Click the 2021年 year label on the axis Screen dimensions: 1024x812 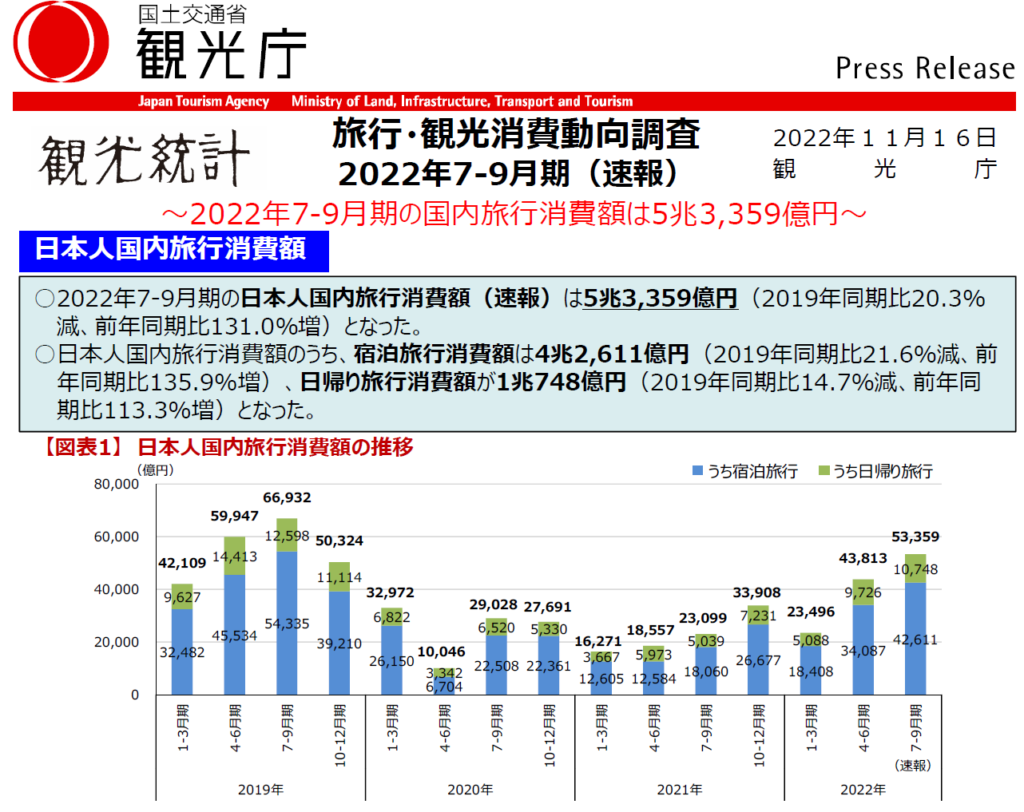[679, 789]
